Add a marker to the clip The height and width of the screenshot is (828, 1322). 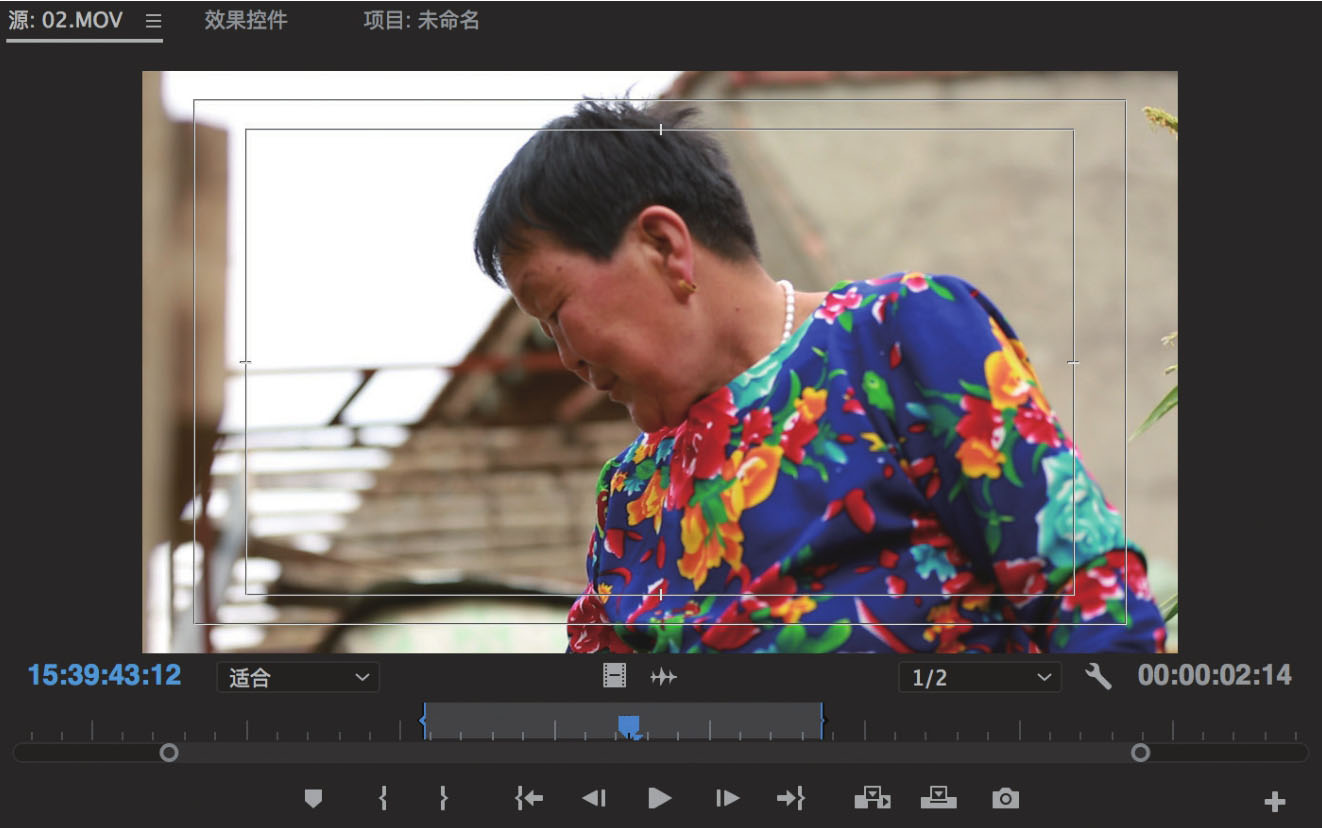[x=314, y=798]
